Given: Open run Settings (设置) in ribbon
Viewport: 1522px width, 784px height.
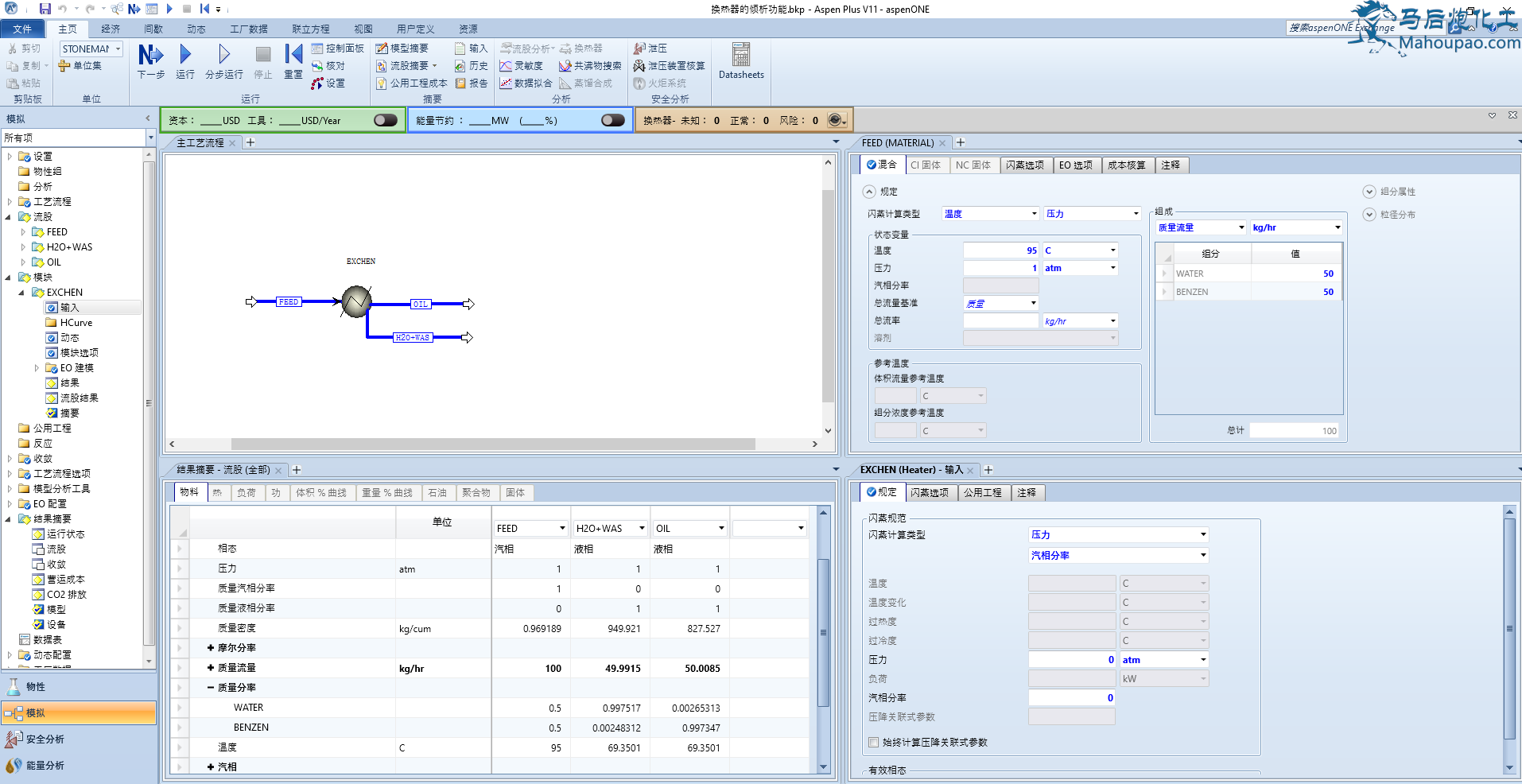Looking at the screenshot, I should (328, 83).
